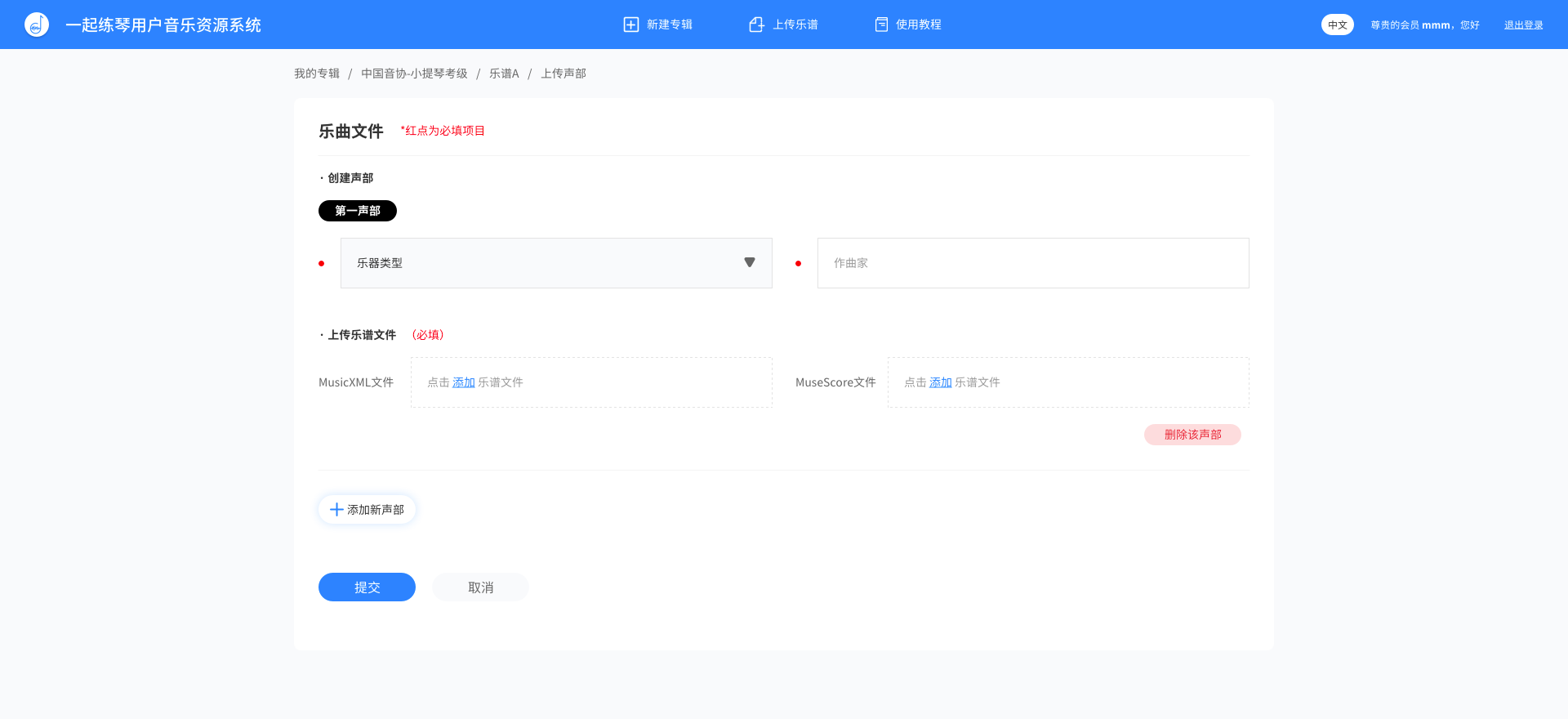Click the 取消 button
Viewport: 1568px width, 719px height.
pyautogui.click(x=480, y=587)
